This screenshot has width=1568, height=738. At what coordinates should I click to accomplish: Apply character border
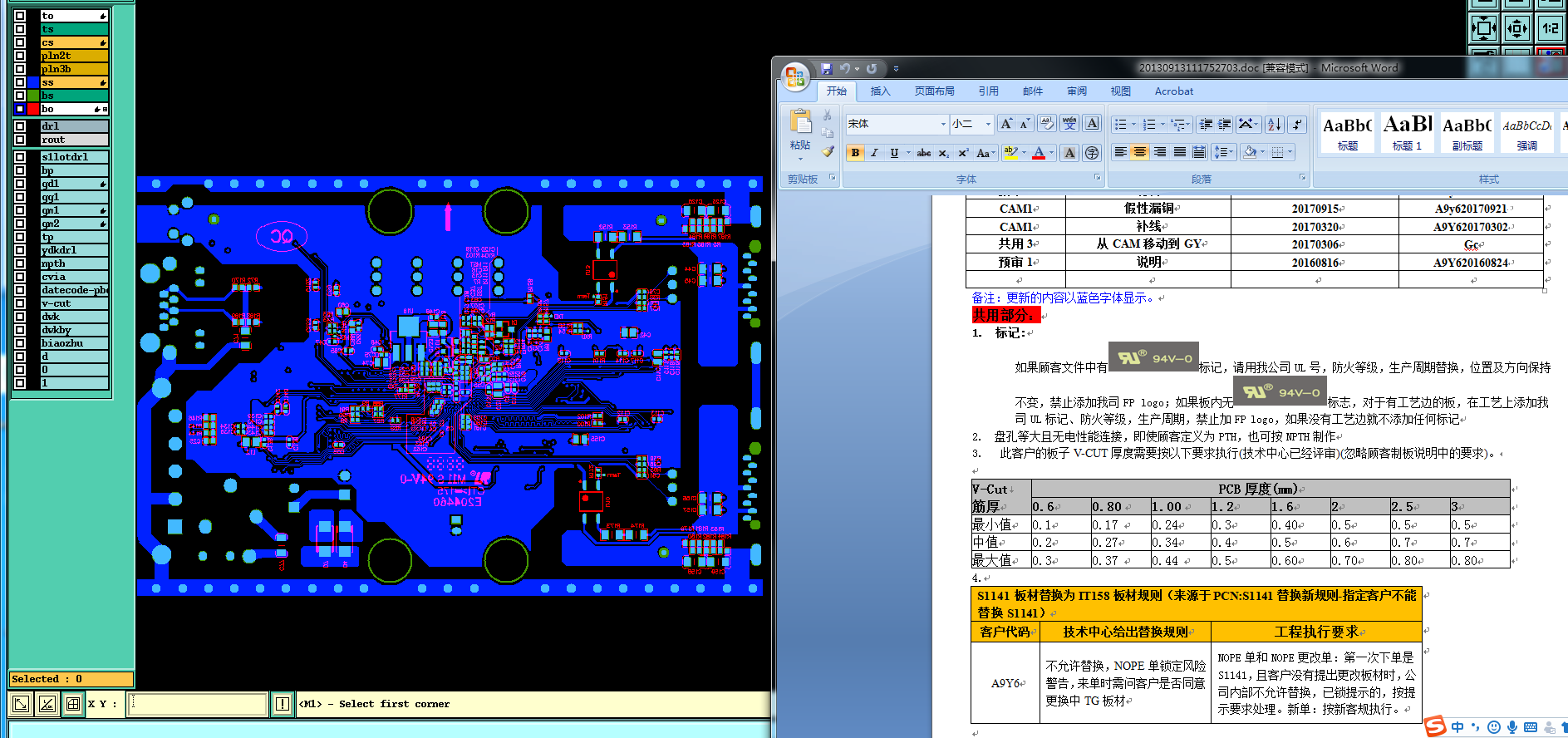coord(1092,124)
